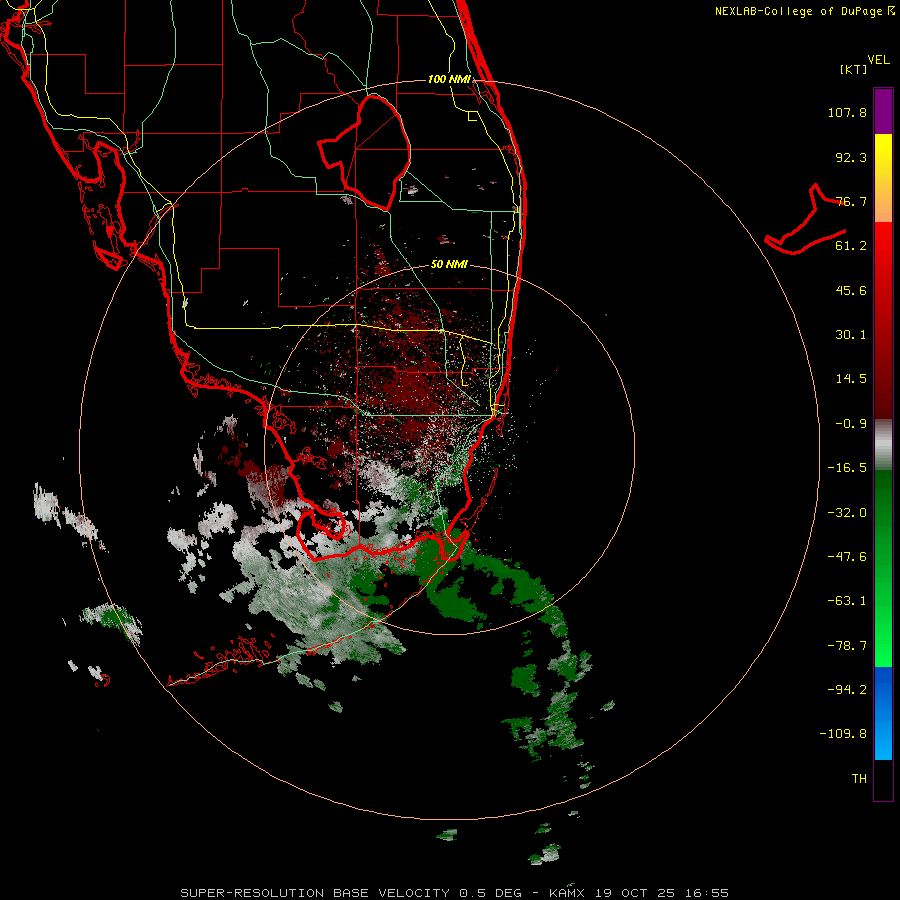
Task: Select the 30.1 legend value
Action: click(x=851, y=335)
